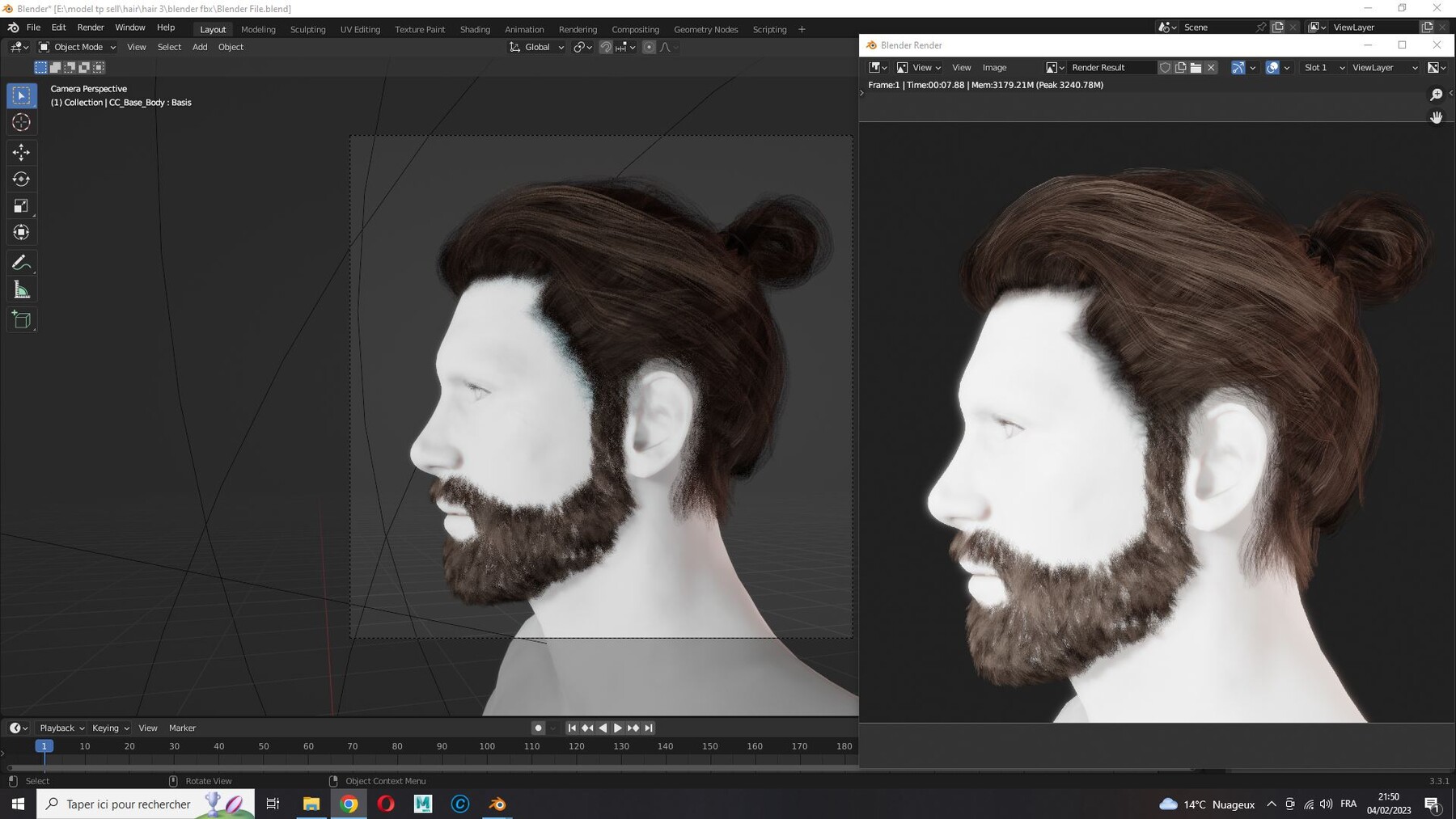1456x819 pixels.
Task: Open Keying dropdown in timeline
Action: tap(111, 728)
